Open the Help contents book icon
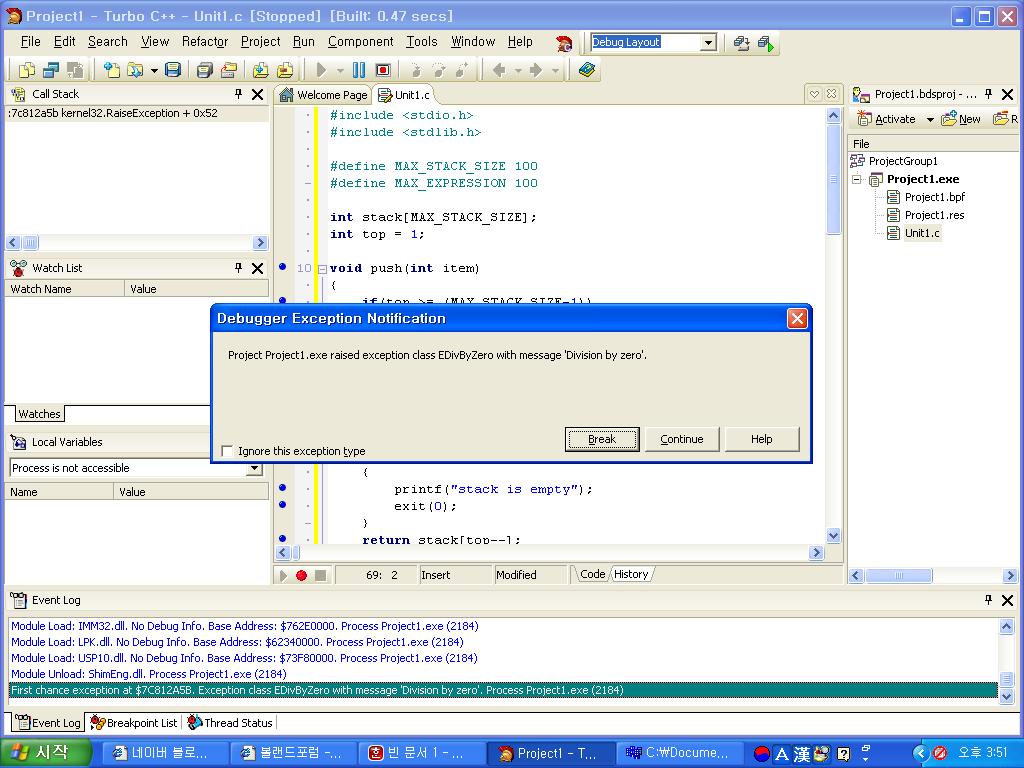1024x768 pixels. [x=587, y=70]
